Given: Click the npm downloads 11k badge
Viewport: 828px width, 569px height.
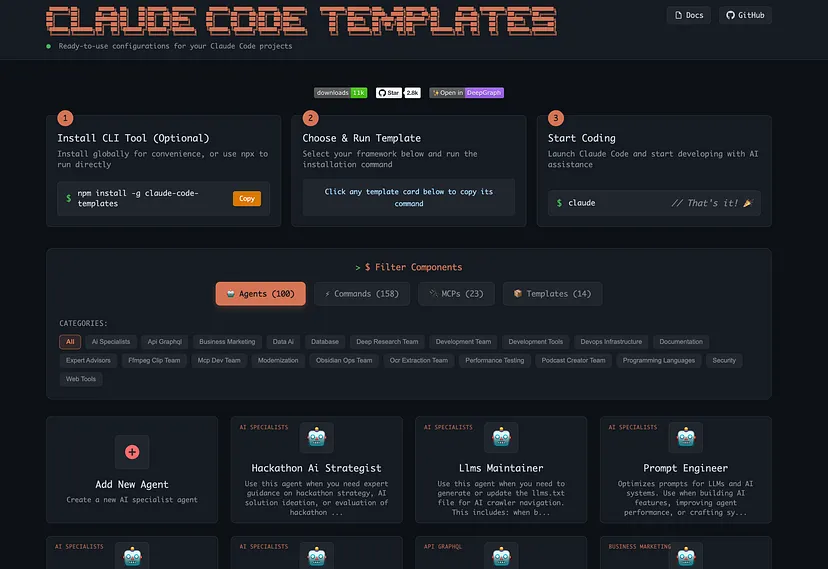Looking at the screenshot, I should pyautogui.click(x=341, y=93).
